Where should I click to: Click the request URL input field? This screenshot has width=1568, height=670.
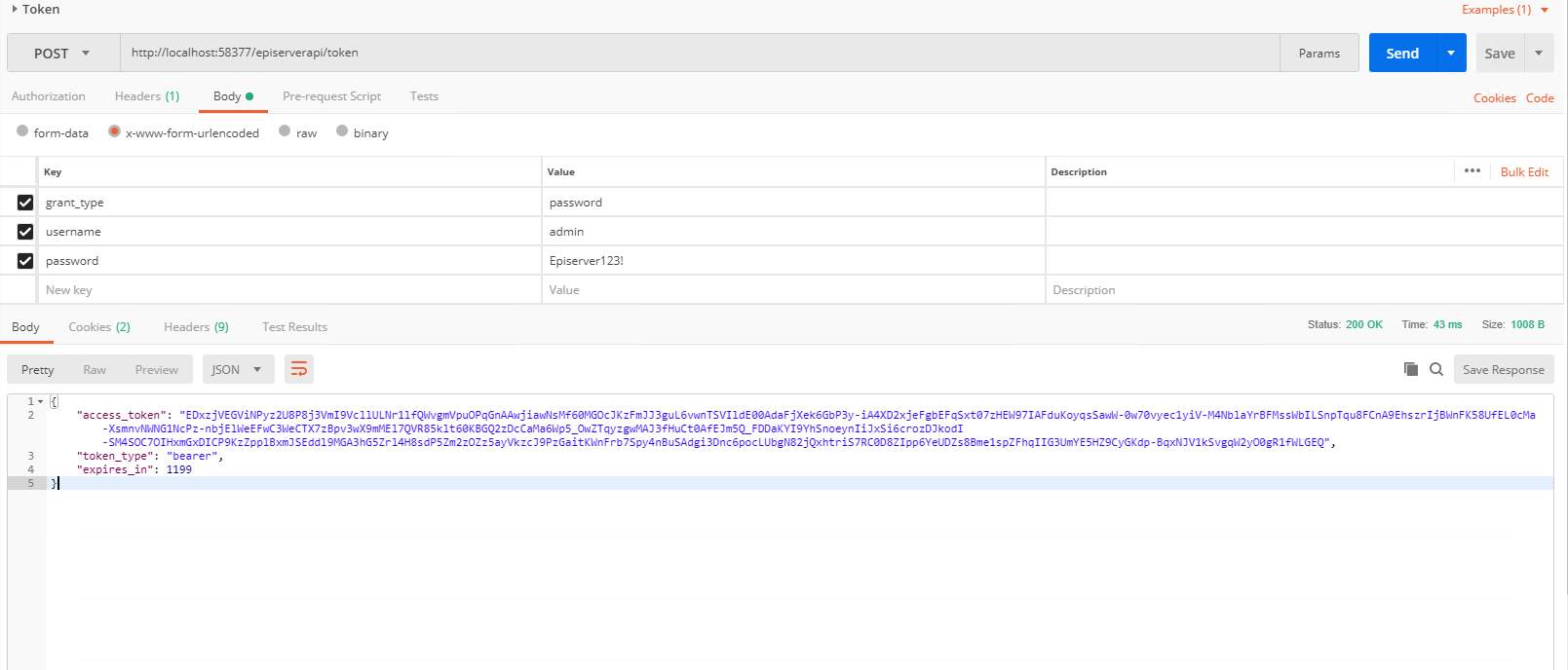pos(699,53)
